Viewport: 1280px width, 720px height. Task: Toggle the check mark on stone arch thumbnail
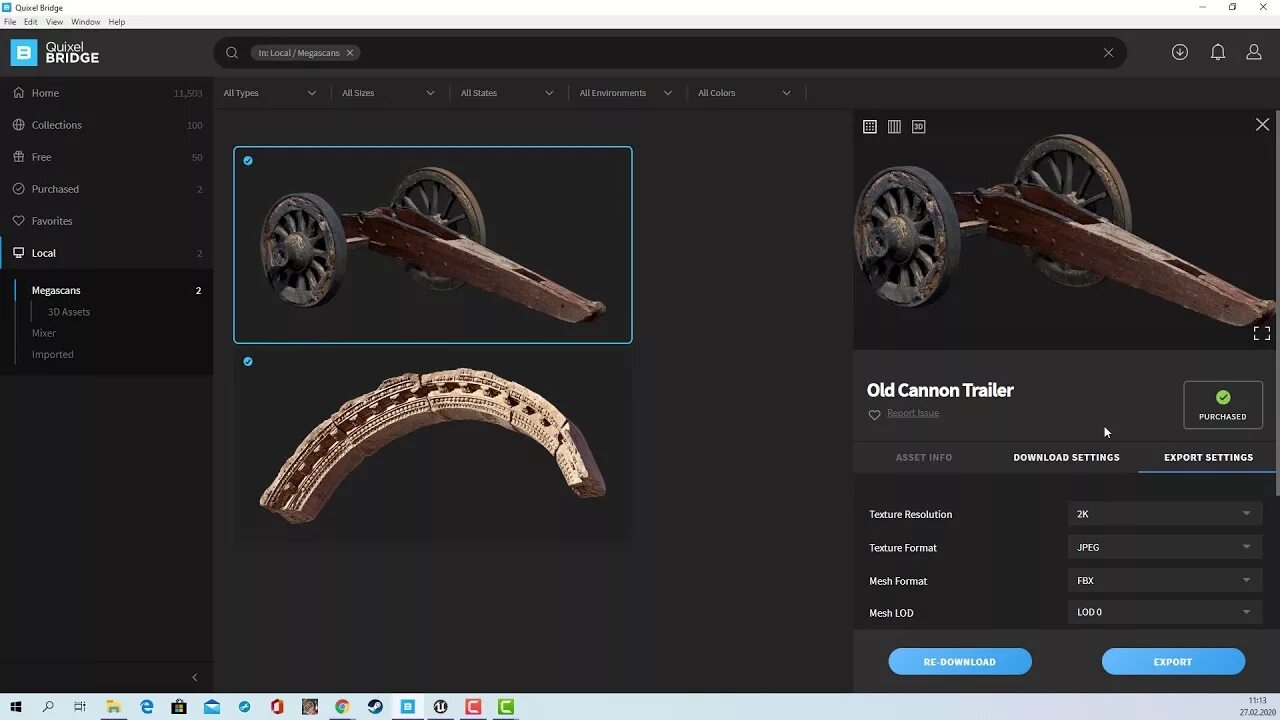248,362
